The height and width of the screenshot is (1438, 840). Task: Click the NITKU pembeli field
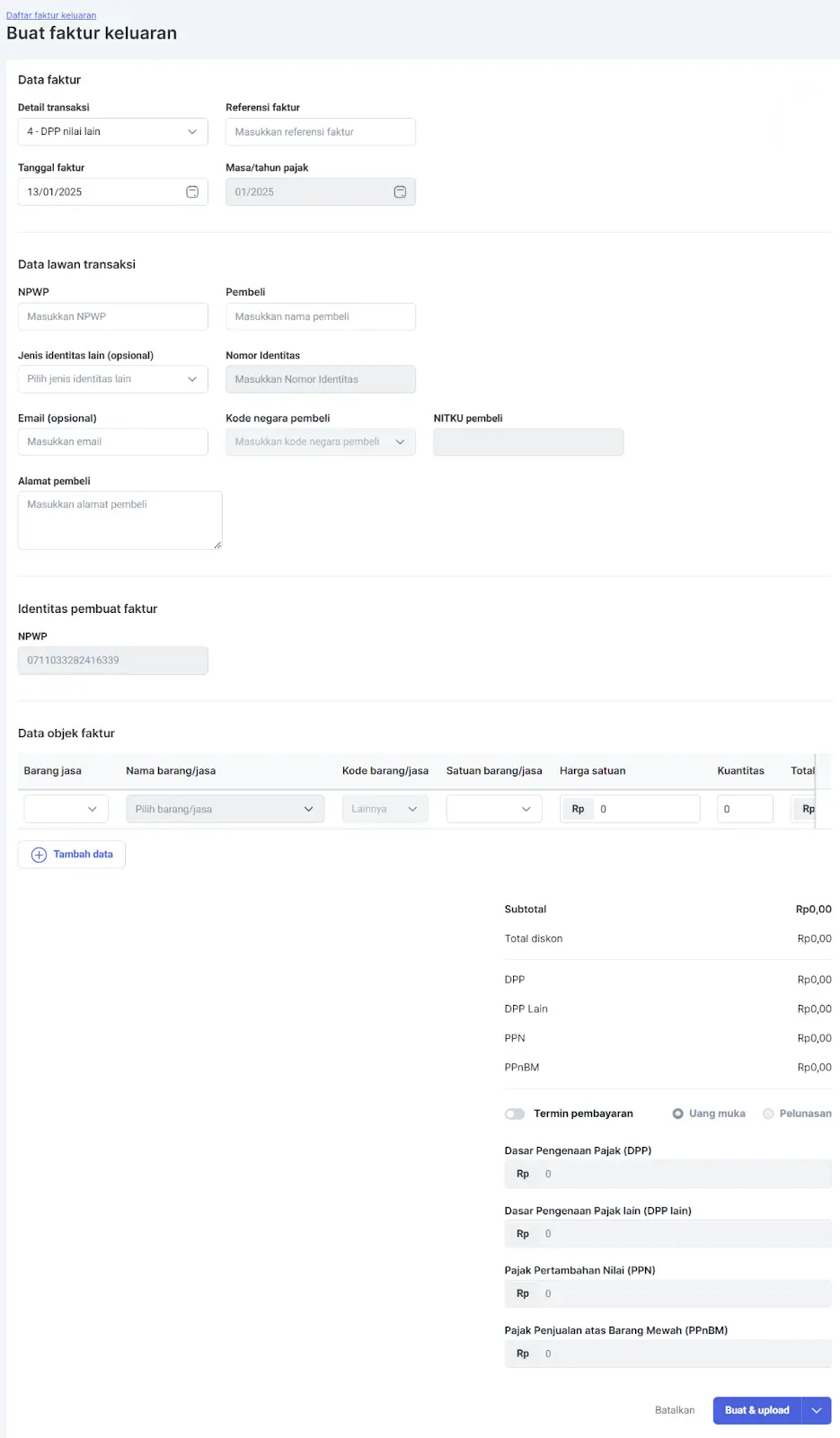coord(528,442)
